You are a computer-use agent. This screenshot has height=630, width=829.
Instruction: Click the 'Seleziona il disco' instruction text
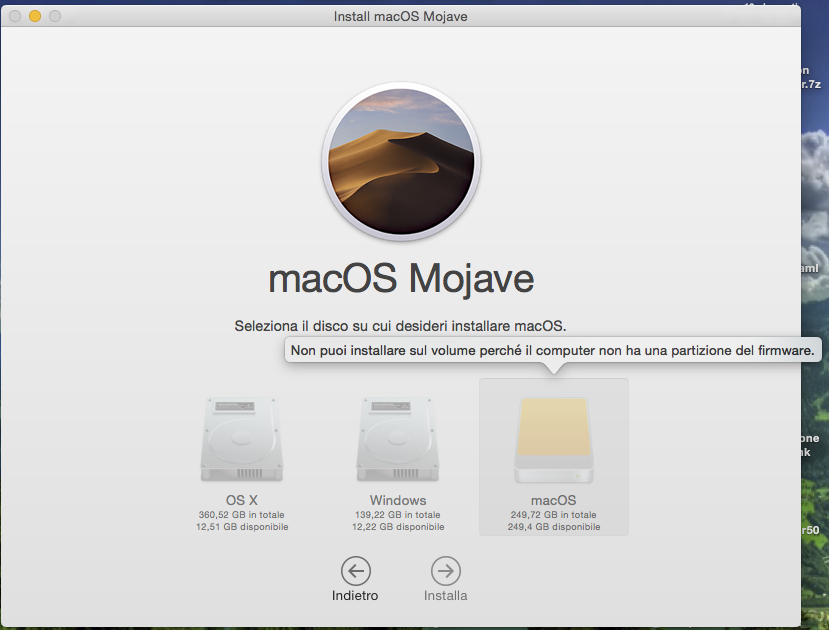pyautogui.click(x=400, y=326)
